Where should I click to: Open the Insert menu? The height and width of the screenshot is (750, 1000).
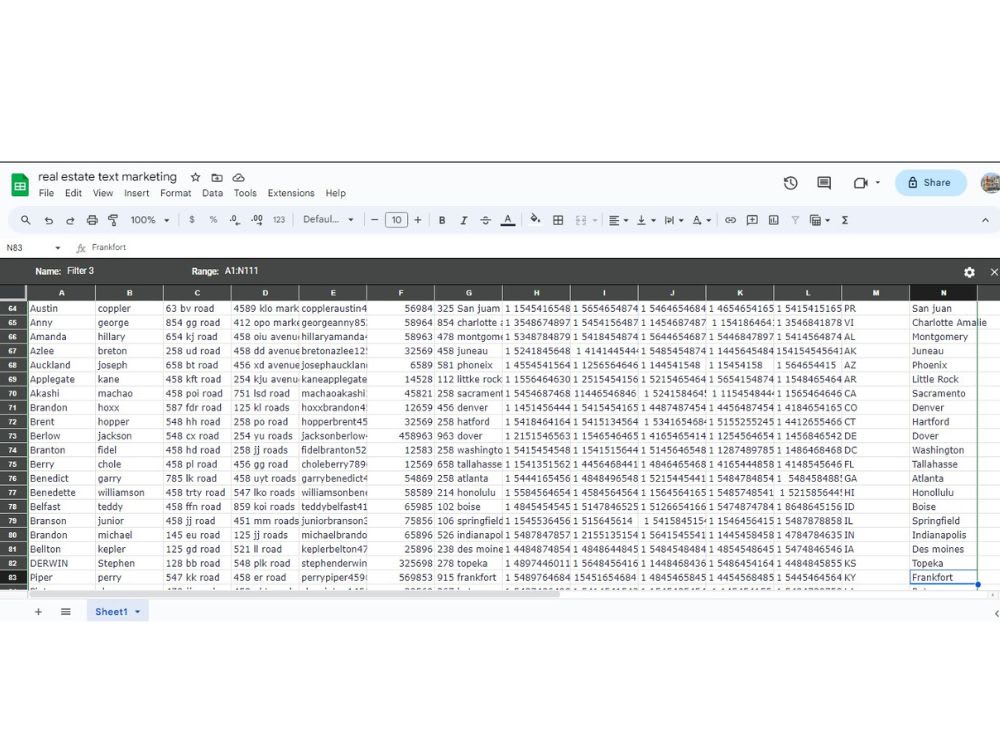(136, 193)
